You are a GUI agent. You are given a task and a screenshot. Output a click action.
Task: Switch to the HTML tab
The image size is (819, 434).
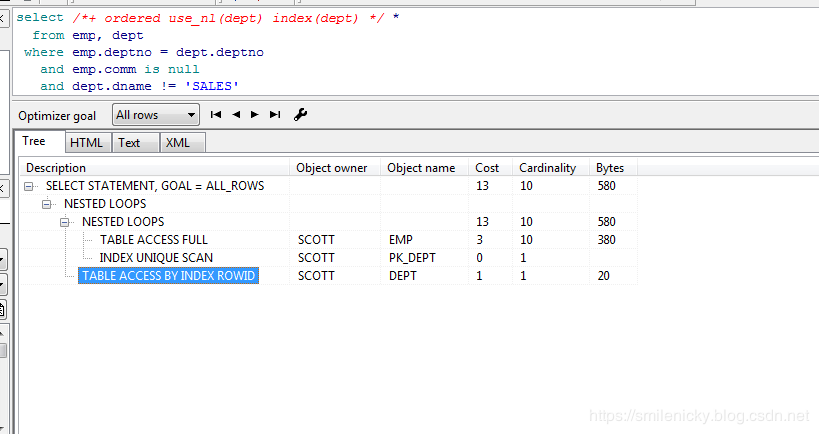pyautogui.click(x=86, y=143)
